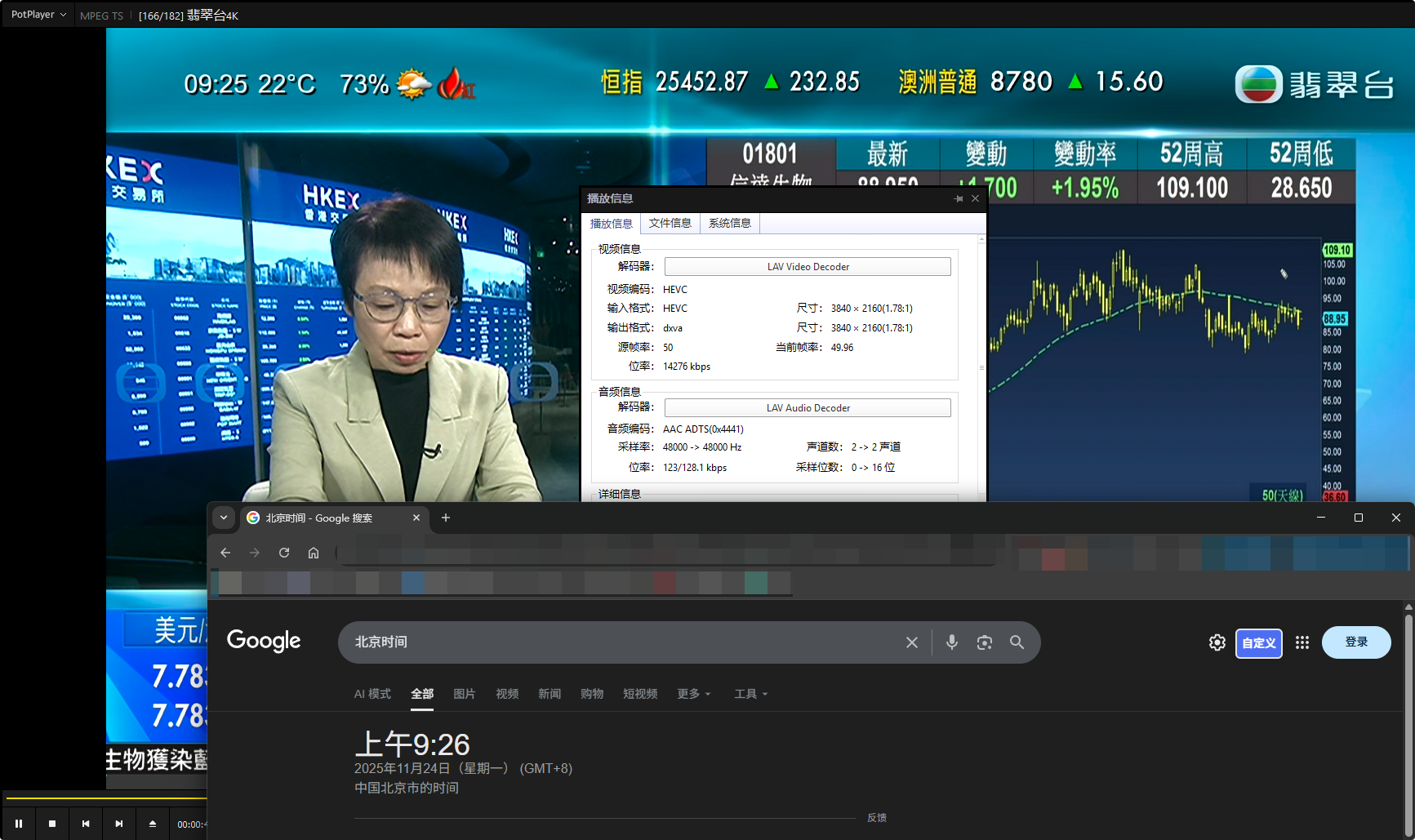
Task: Pause the video in PotPlayer
Action: click(19, 824)
